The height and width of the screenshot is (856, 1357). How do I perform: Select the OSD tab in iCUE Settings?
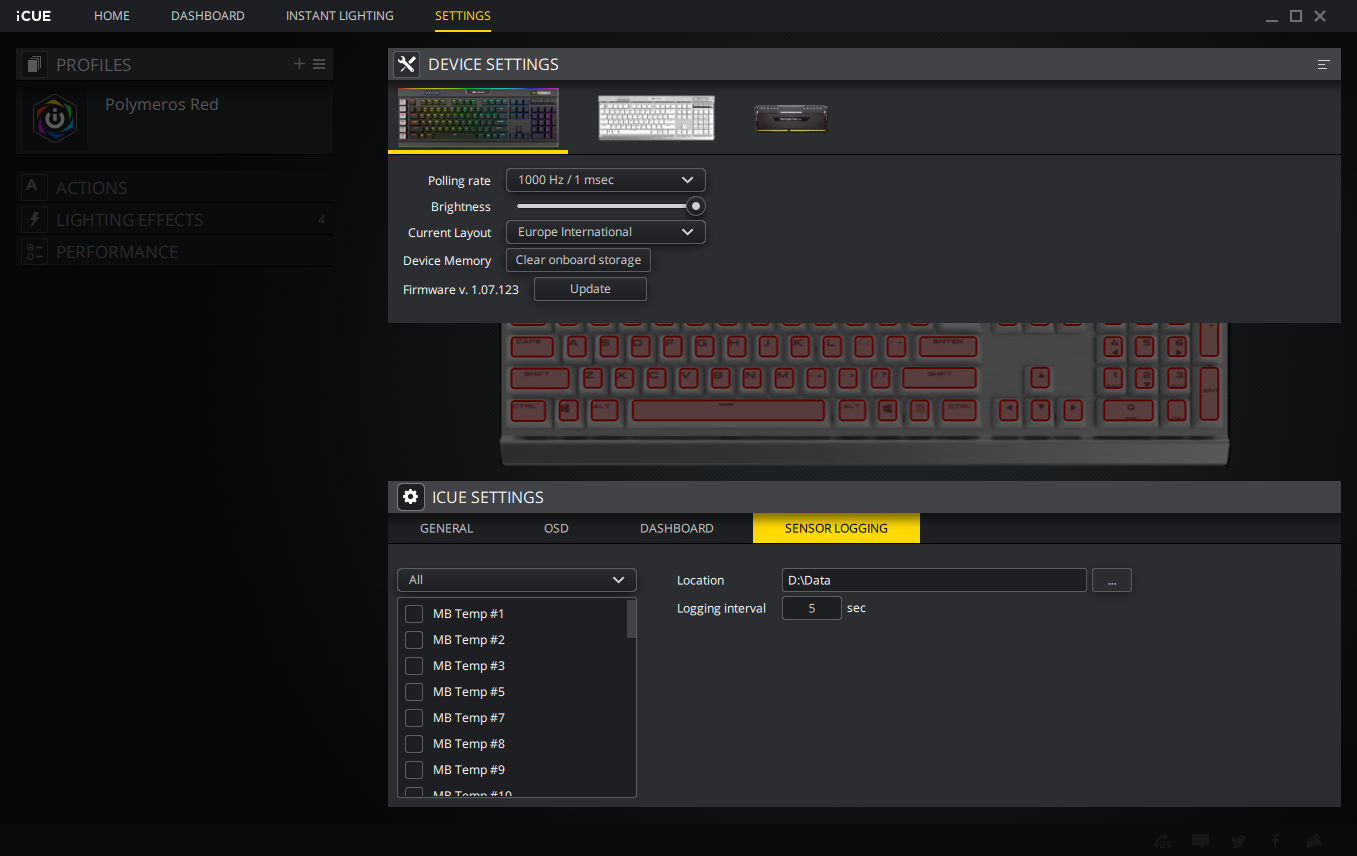(x=556, y=528)
